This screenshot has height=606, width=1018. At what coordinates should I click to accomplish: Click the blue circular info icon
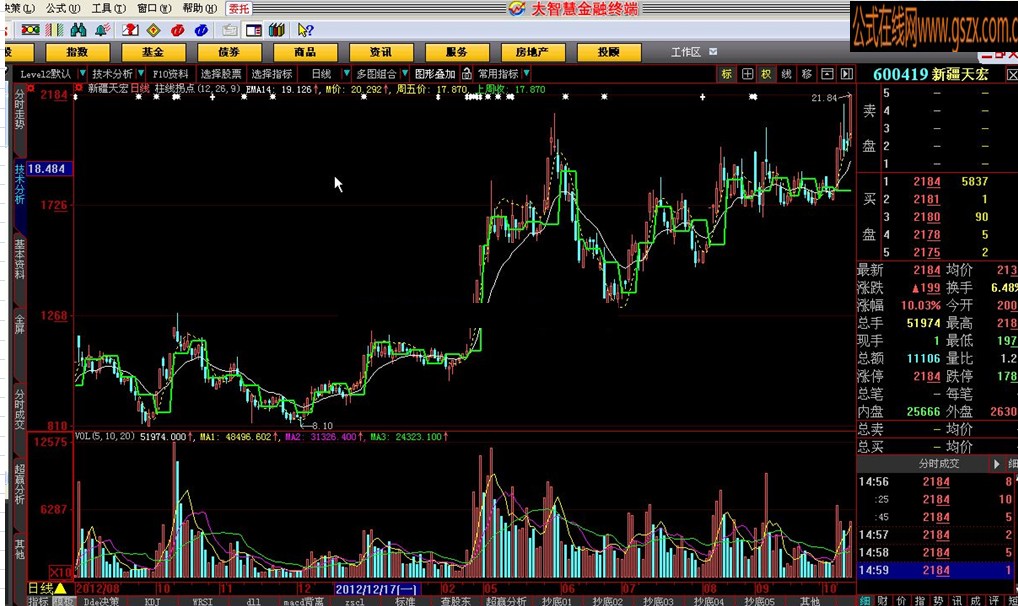pos(201,30)
